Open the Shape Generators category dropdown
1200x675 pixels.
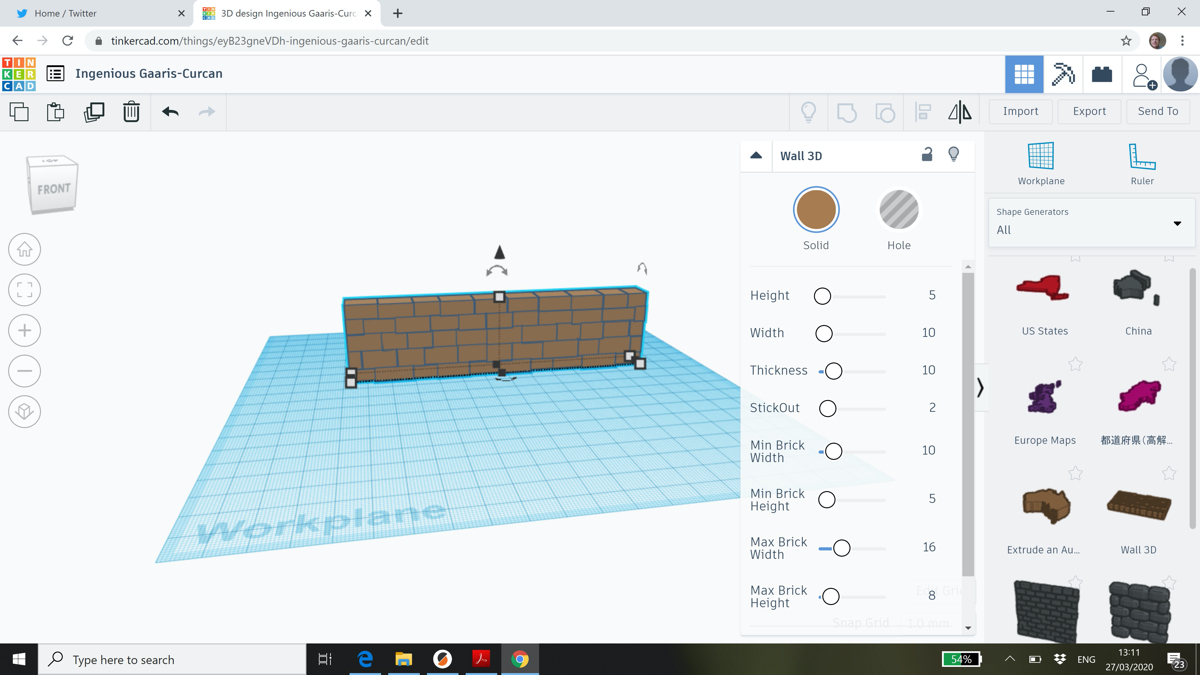tap(1176, 221)
